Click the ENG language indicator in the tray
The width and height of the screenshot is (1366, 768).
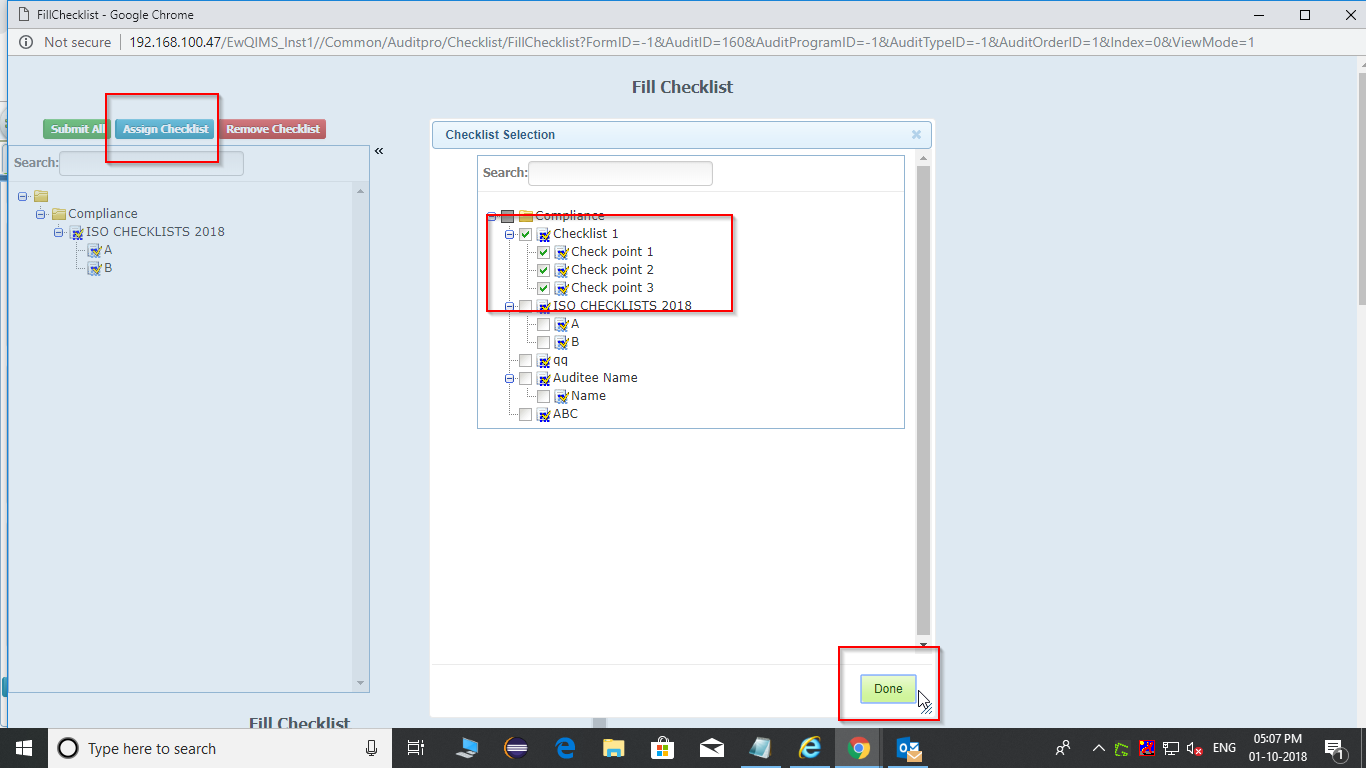click(x=1224, y=748)
